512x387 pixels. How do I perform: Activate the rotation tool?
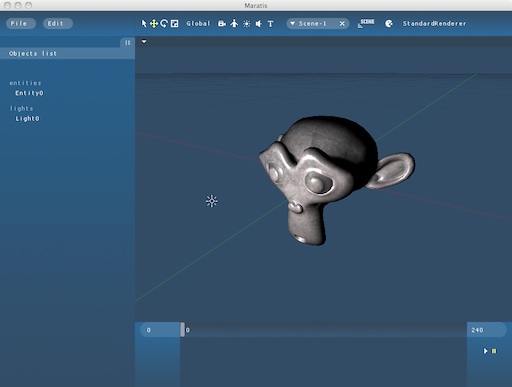164,24
